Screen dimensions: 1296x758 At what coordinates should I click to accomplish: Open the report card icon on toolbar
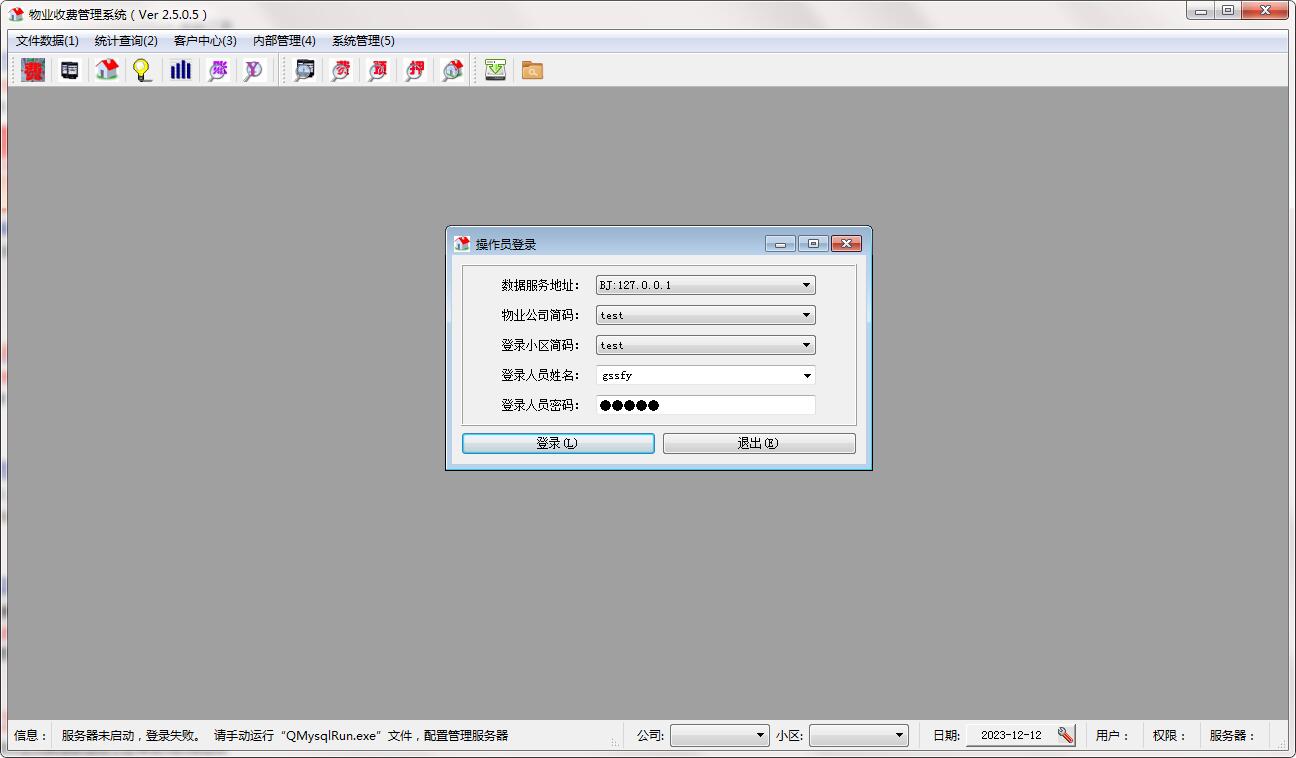69,70
